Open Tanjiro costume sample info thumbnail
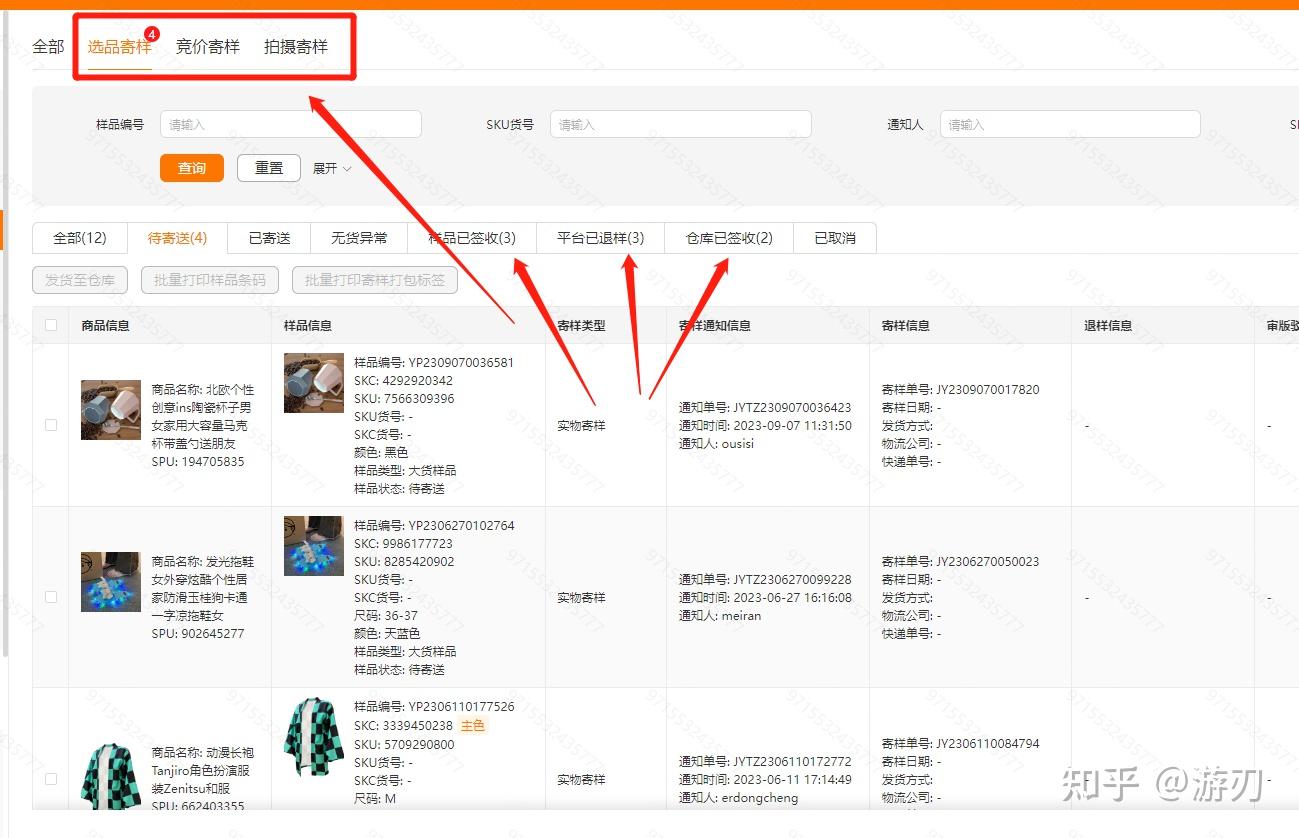The height and width of the screenshot is (838, 1299). 314,737
